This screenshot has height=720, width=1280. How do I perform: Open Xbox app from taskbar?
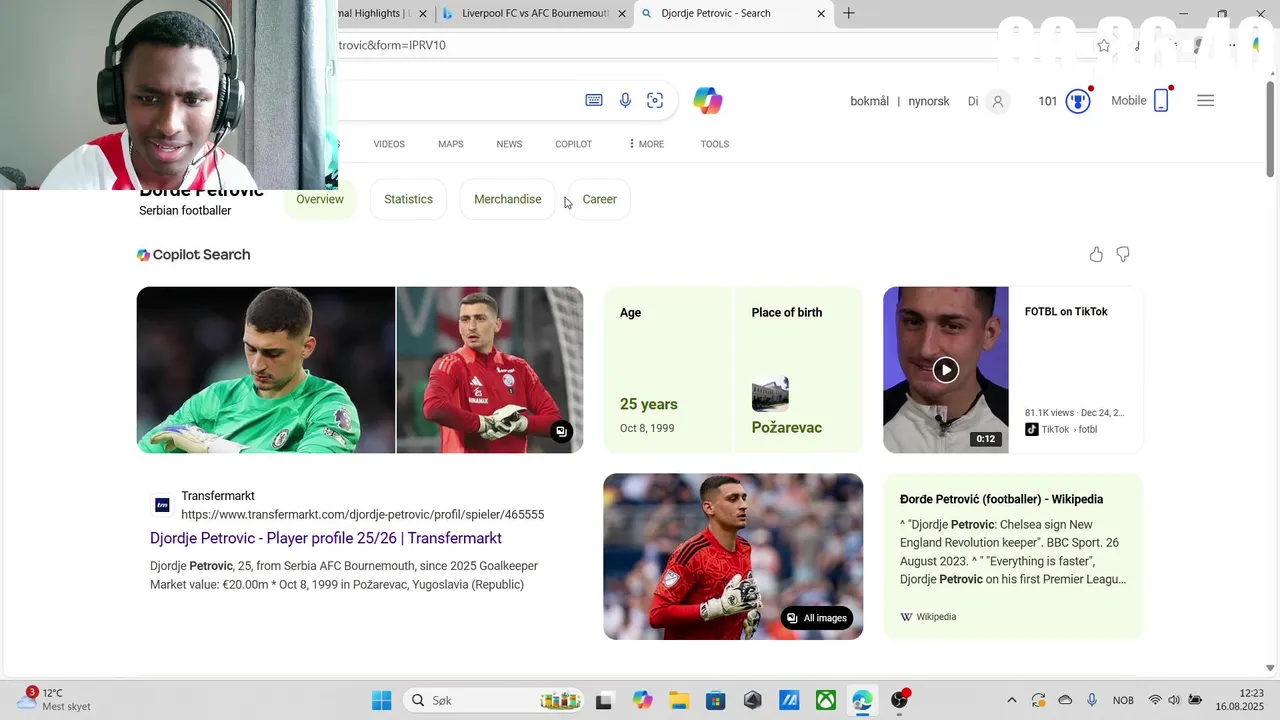point(826,700)
